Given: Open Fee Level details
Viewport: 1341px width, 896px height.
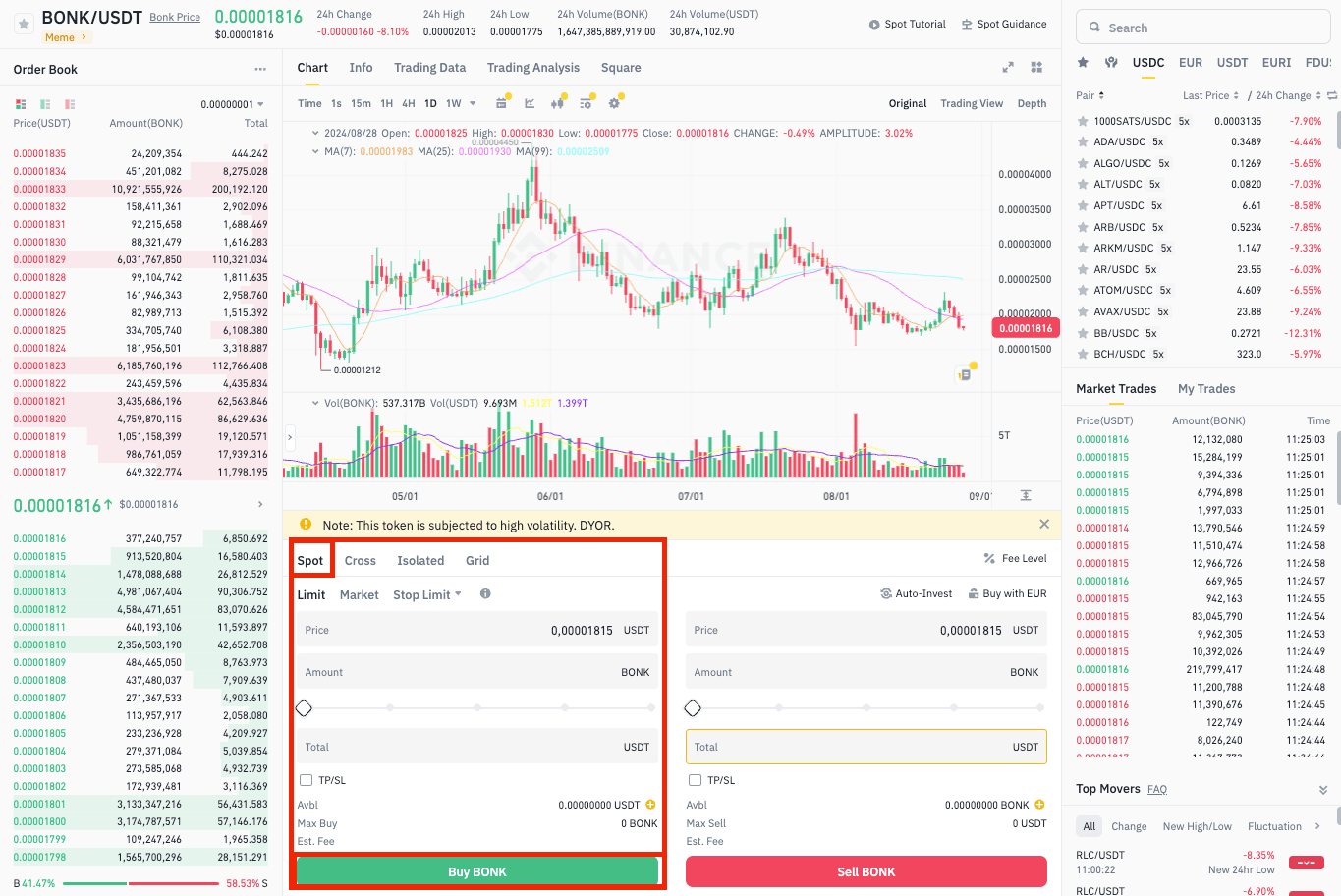Looking at the screenshot, I should [x=1016, y=558].
